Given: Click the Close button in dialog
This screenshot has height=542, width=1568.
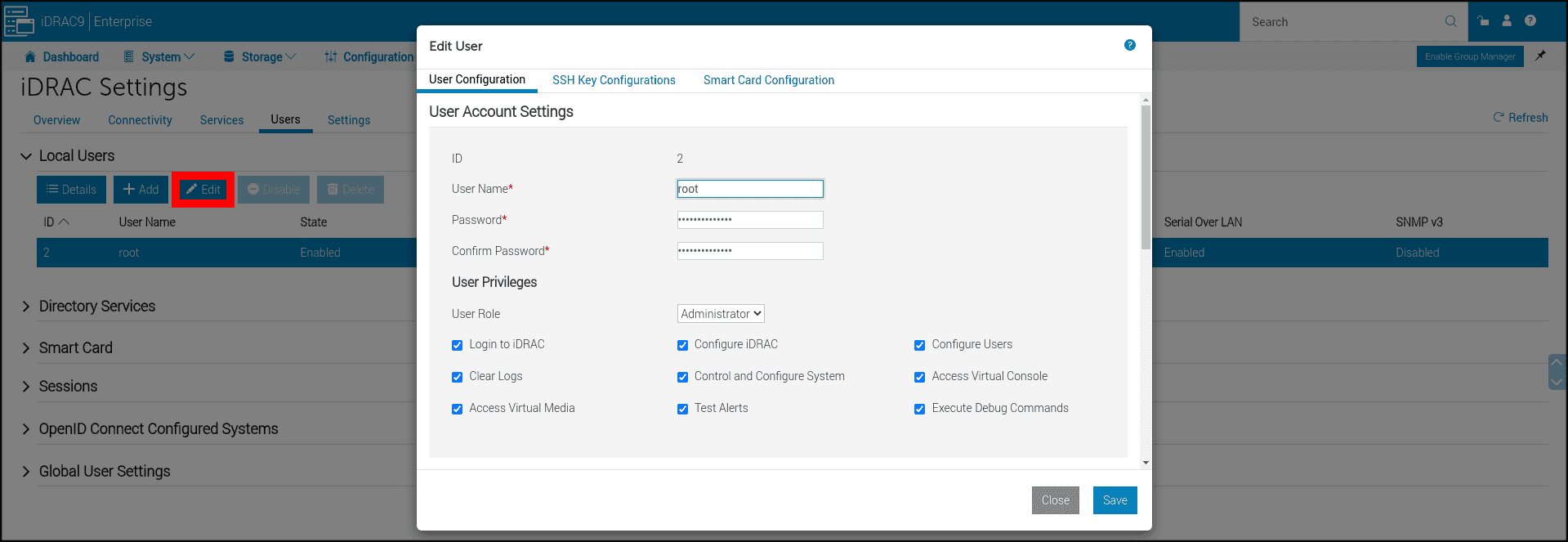Looking at the screenshot, I should 1055,500.
